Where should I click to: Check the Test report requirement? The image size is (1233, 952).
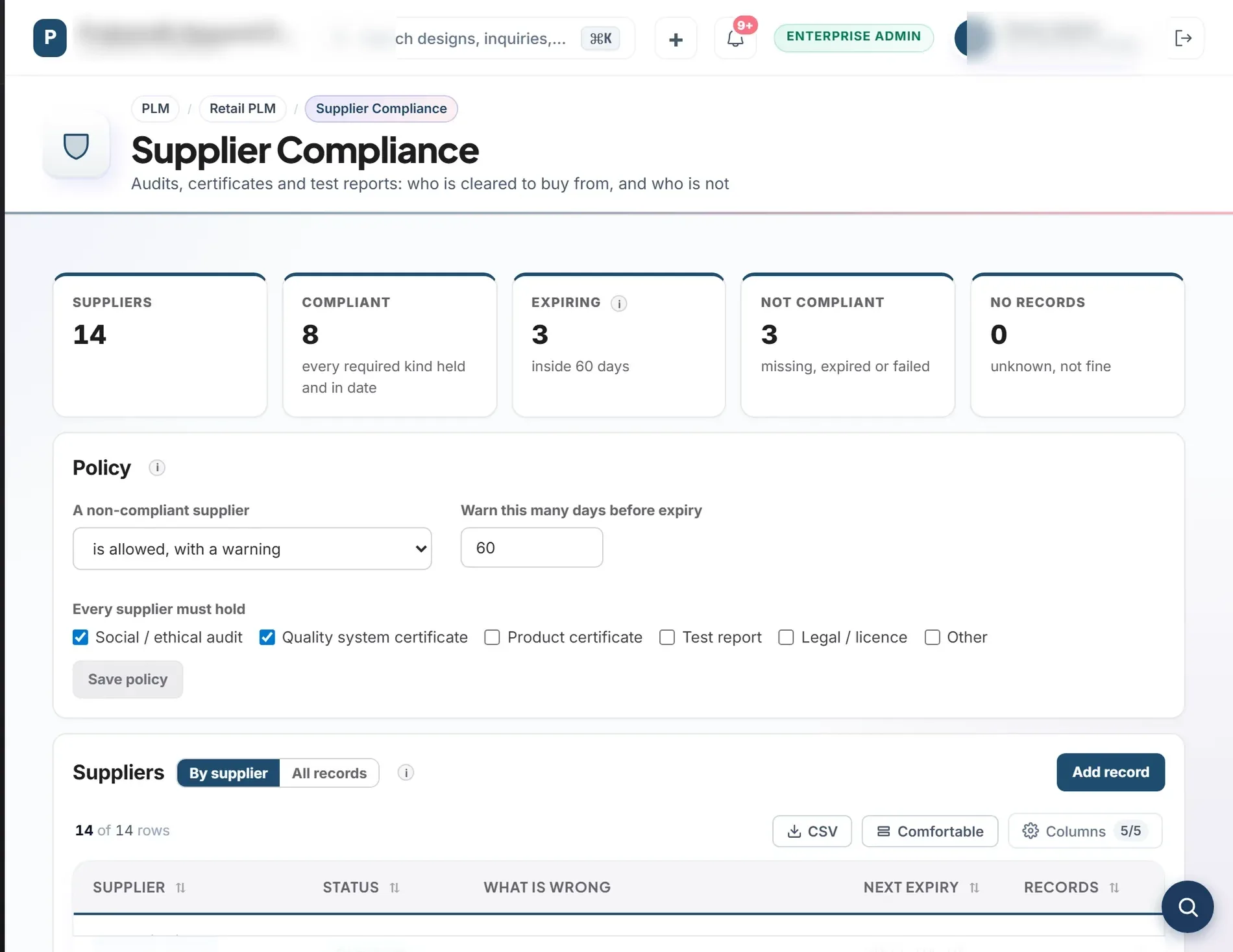tap(667, 637)
